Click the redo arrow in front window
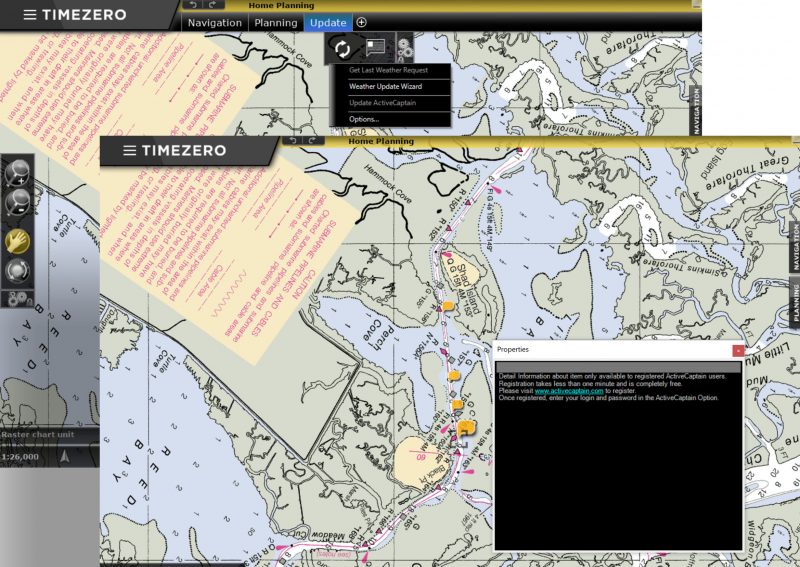Viewport: 800px width, 567px height. pos(312,140)
